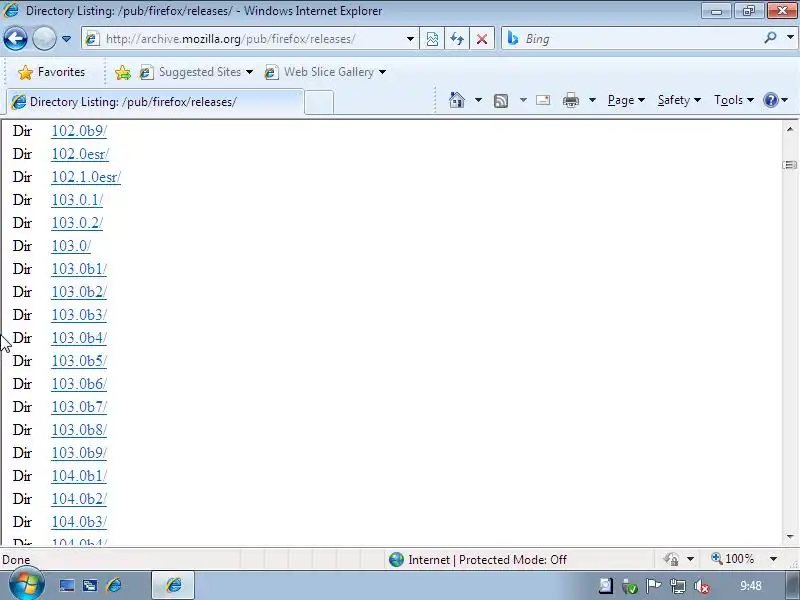Select the Internet Explorer taskbar button
The image size is (800, 600).
(x=173, y=585)
